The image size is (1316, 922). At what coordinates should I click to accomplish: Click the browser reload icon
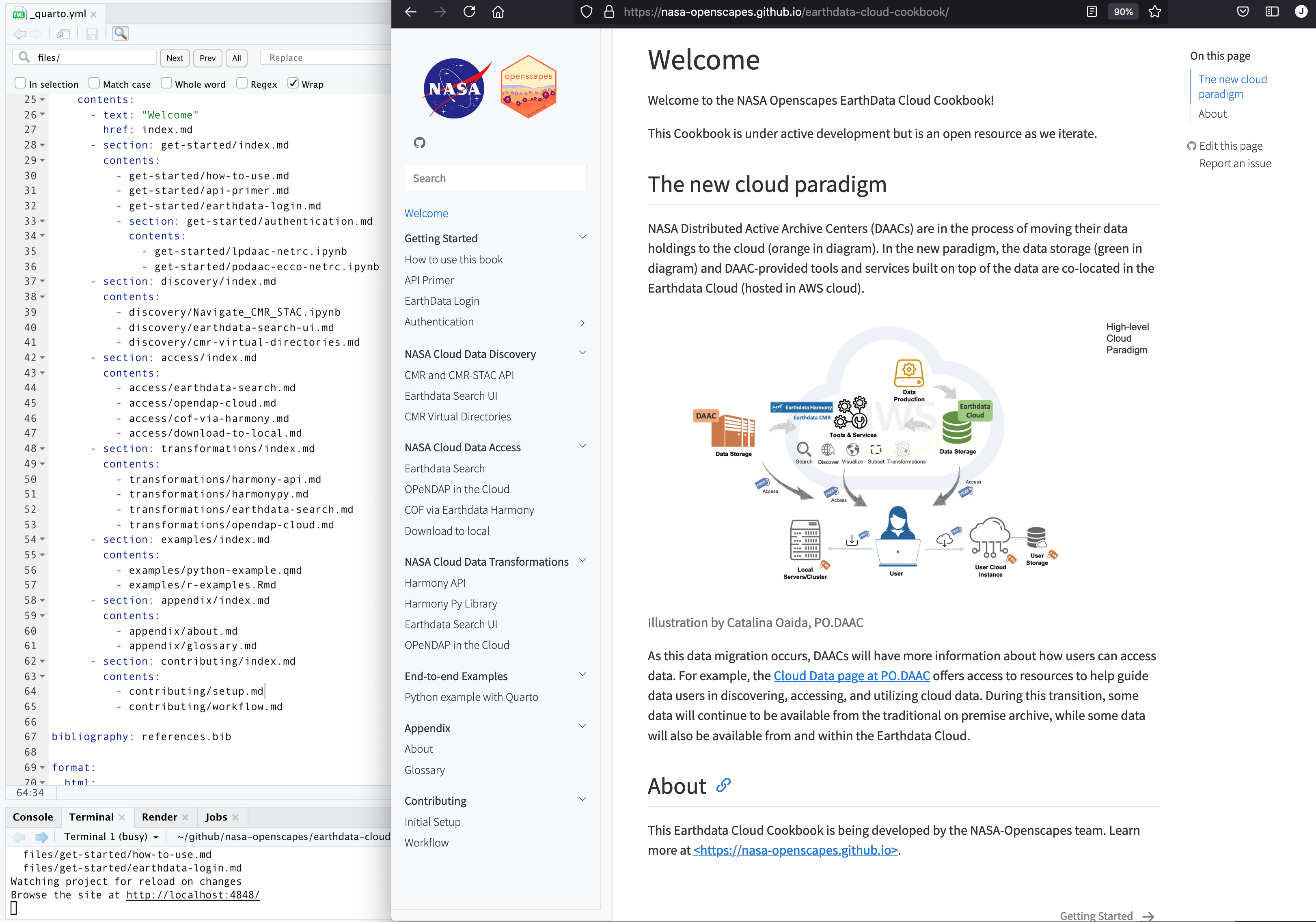469,12
